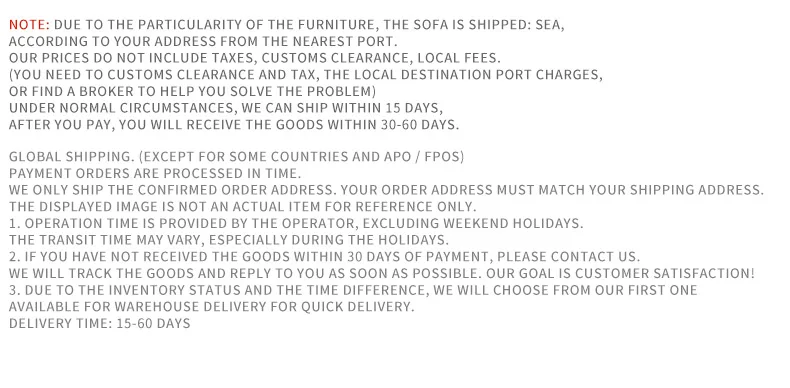
Task: Click the payment orders processed line
Action: point(155,173)
